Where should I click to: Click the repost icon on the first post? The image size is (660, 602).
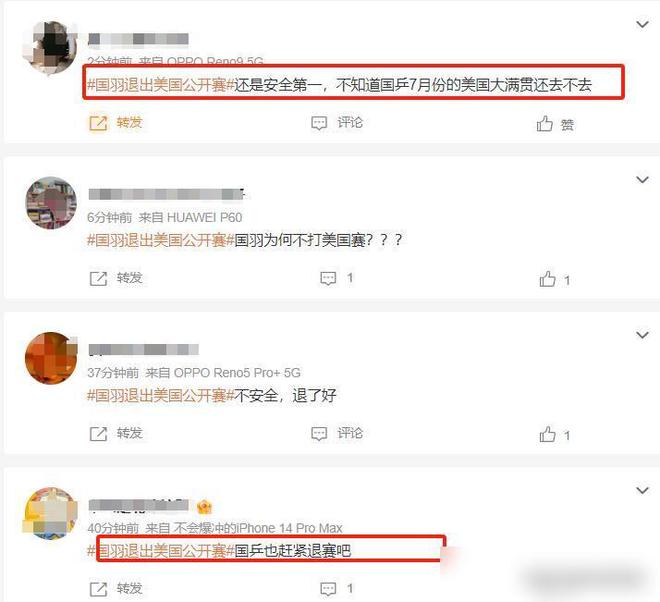[x=98, y=123]
